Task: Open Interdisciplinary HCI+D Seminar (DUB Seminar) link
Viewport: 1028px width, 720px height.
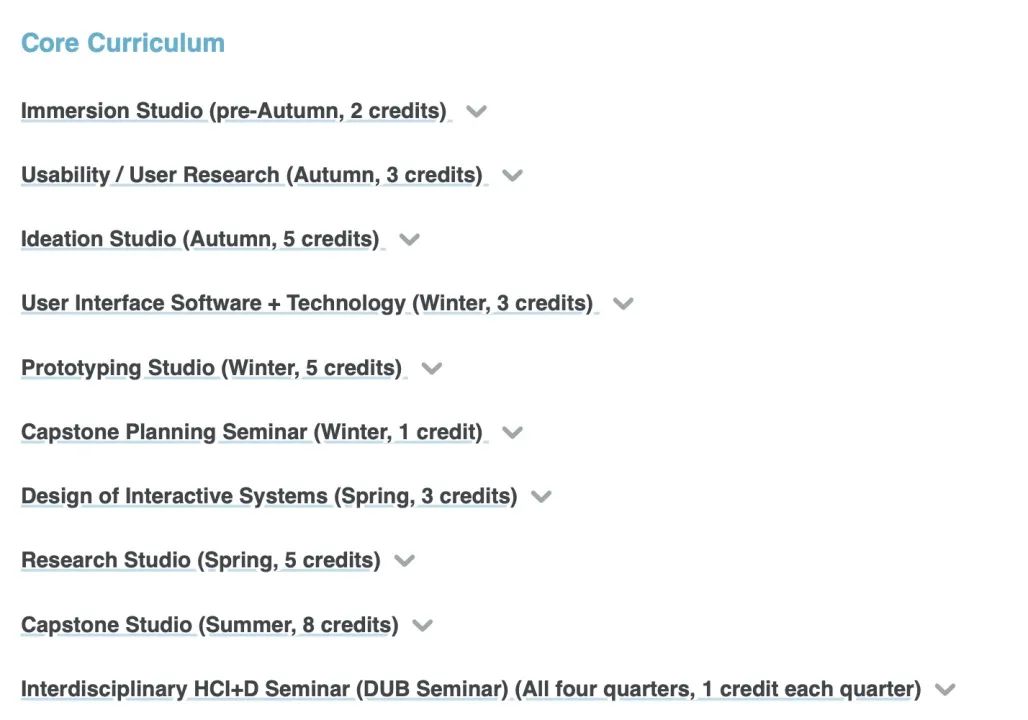Action: [471, 689]
